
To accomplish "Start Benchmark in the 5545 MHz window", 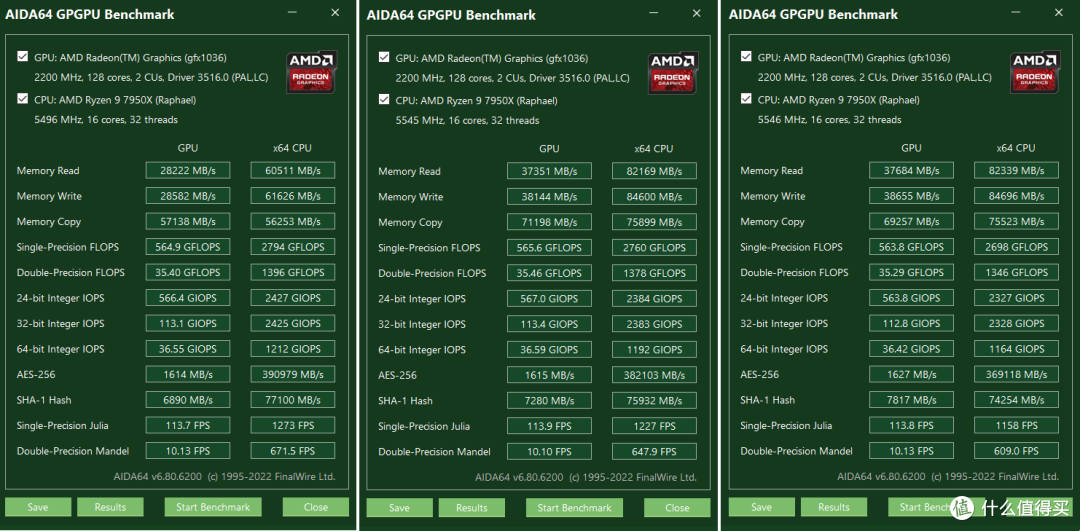I will point(574,508).
